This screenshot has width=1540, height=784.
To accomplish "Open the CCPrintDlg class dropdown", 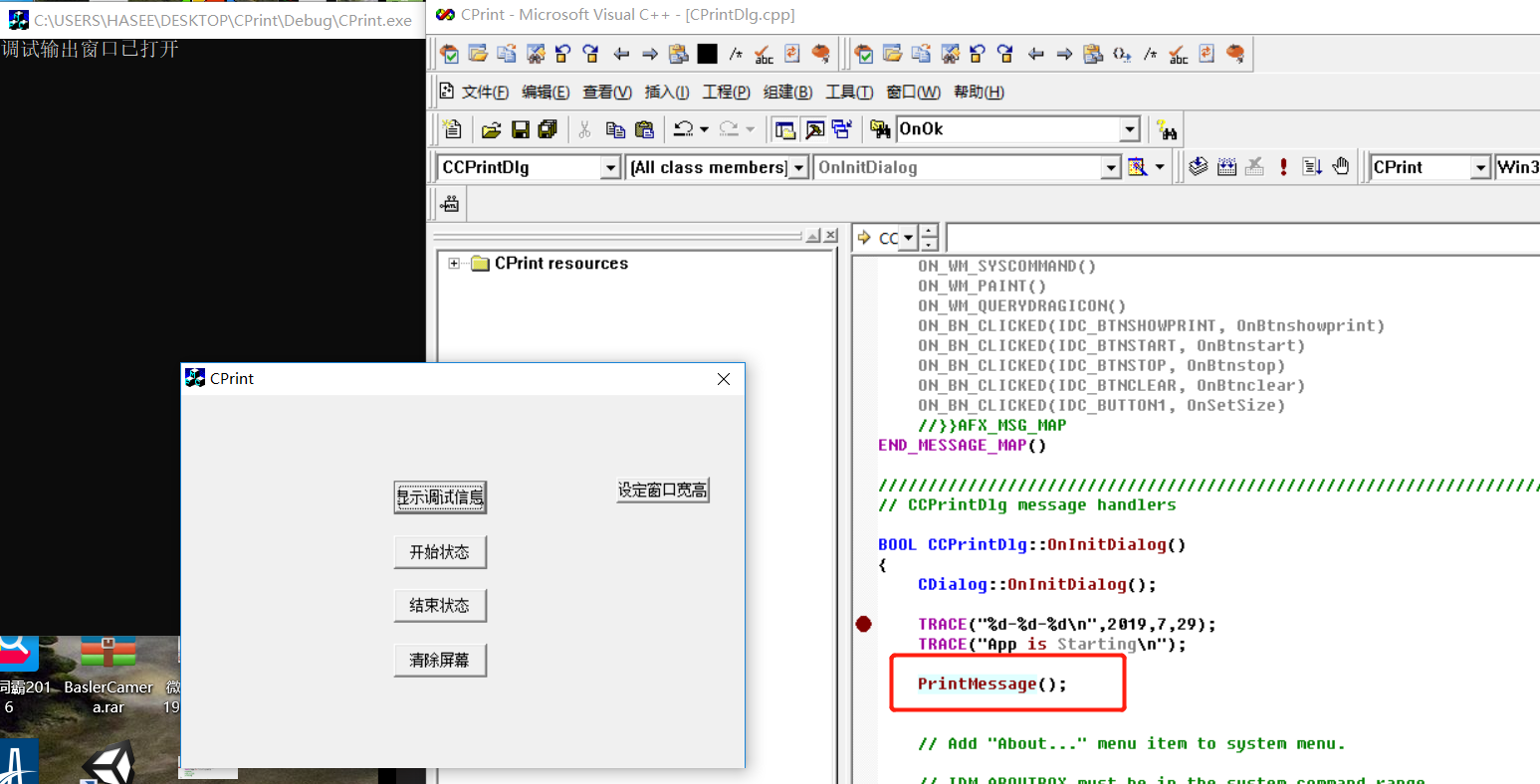I will [x=611, y=167].
